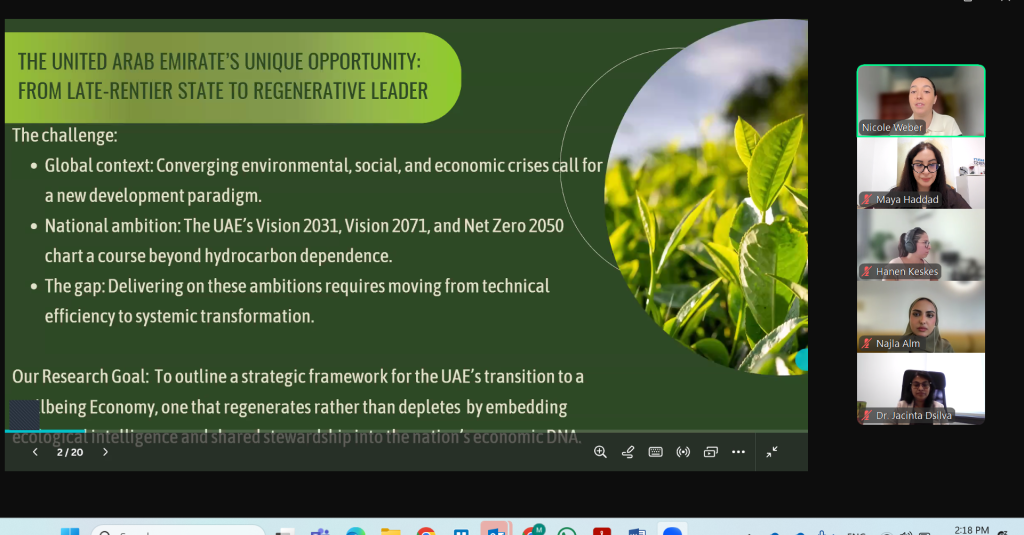Click Dr. Jacinta Dsilva's muted microphone icon
1024x535 pixels.
867,415
